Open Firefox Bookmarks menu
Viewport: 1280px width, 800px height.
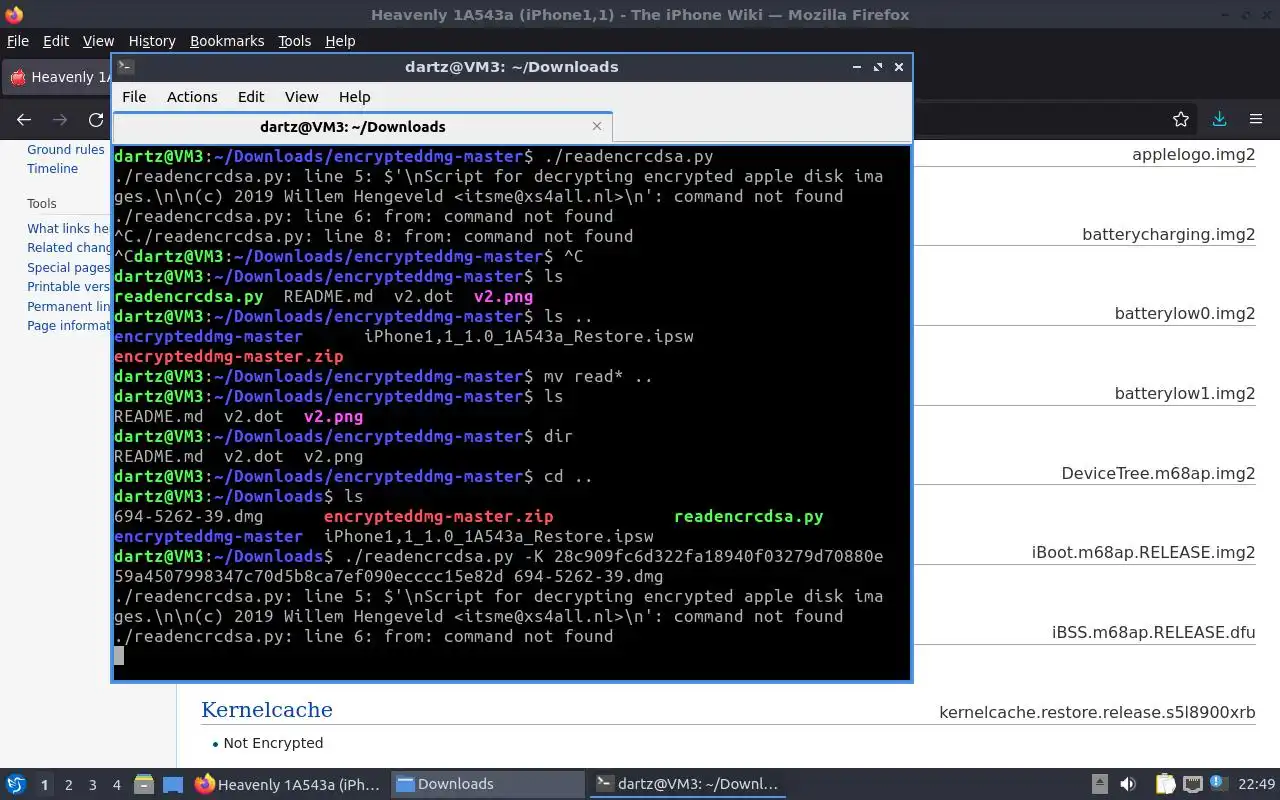[x=227, y=41]
